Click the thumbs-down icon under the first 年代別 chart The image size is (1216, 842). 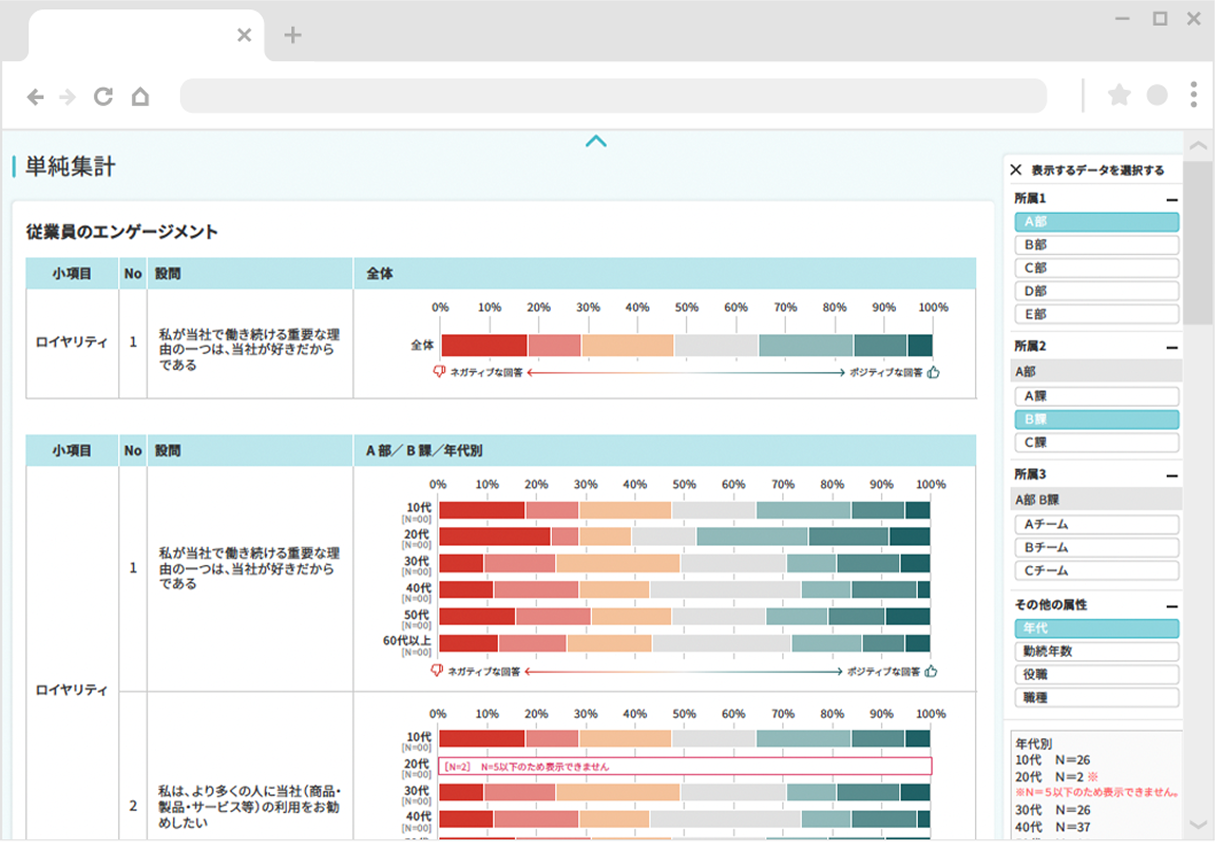436,671
